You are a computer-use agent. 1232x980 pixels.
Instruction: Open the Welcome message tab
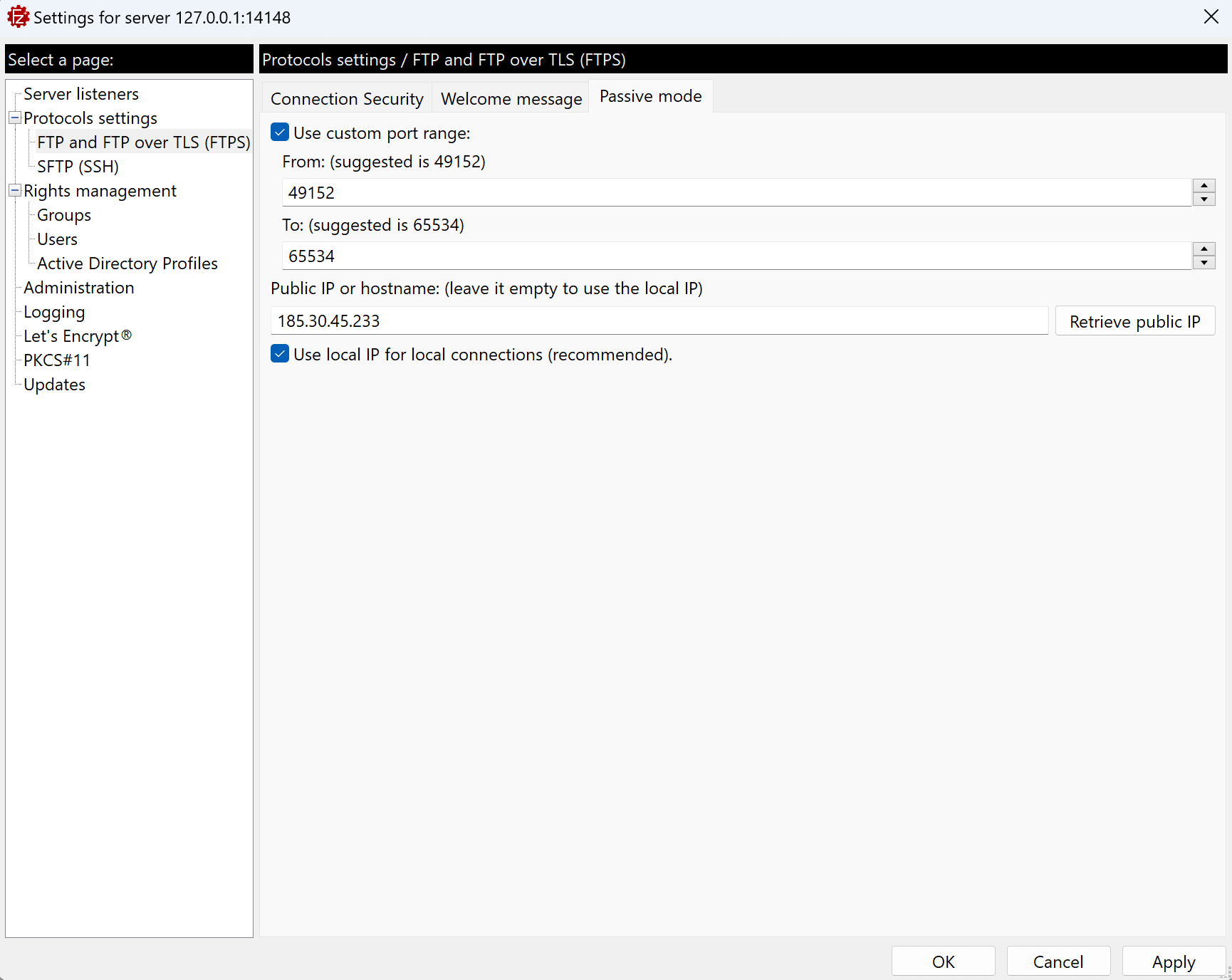(511, 98)
